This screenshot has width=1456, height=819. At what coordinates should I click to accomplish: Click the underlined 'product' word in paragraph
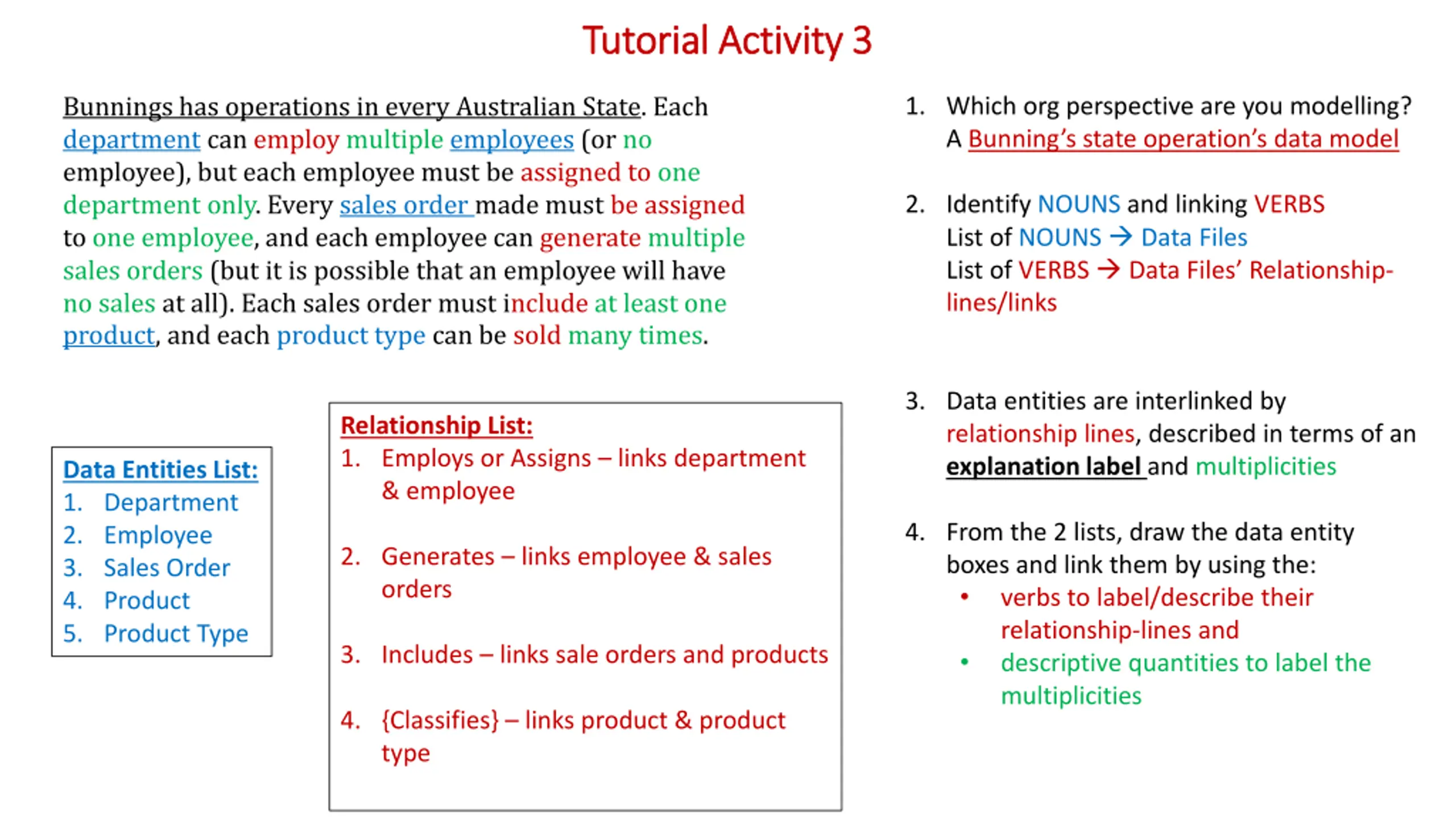coord(109,336)
